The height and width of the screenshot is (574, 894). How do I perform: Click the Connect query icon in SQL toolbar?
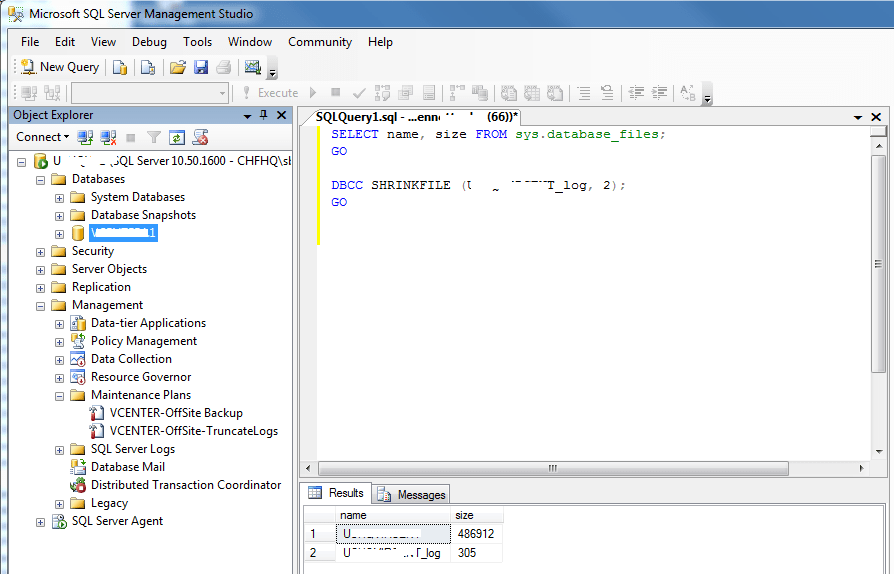(29, 93)
